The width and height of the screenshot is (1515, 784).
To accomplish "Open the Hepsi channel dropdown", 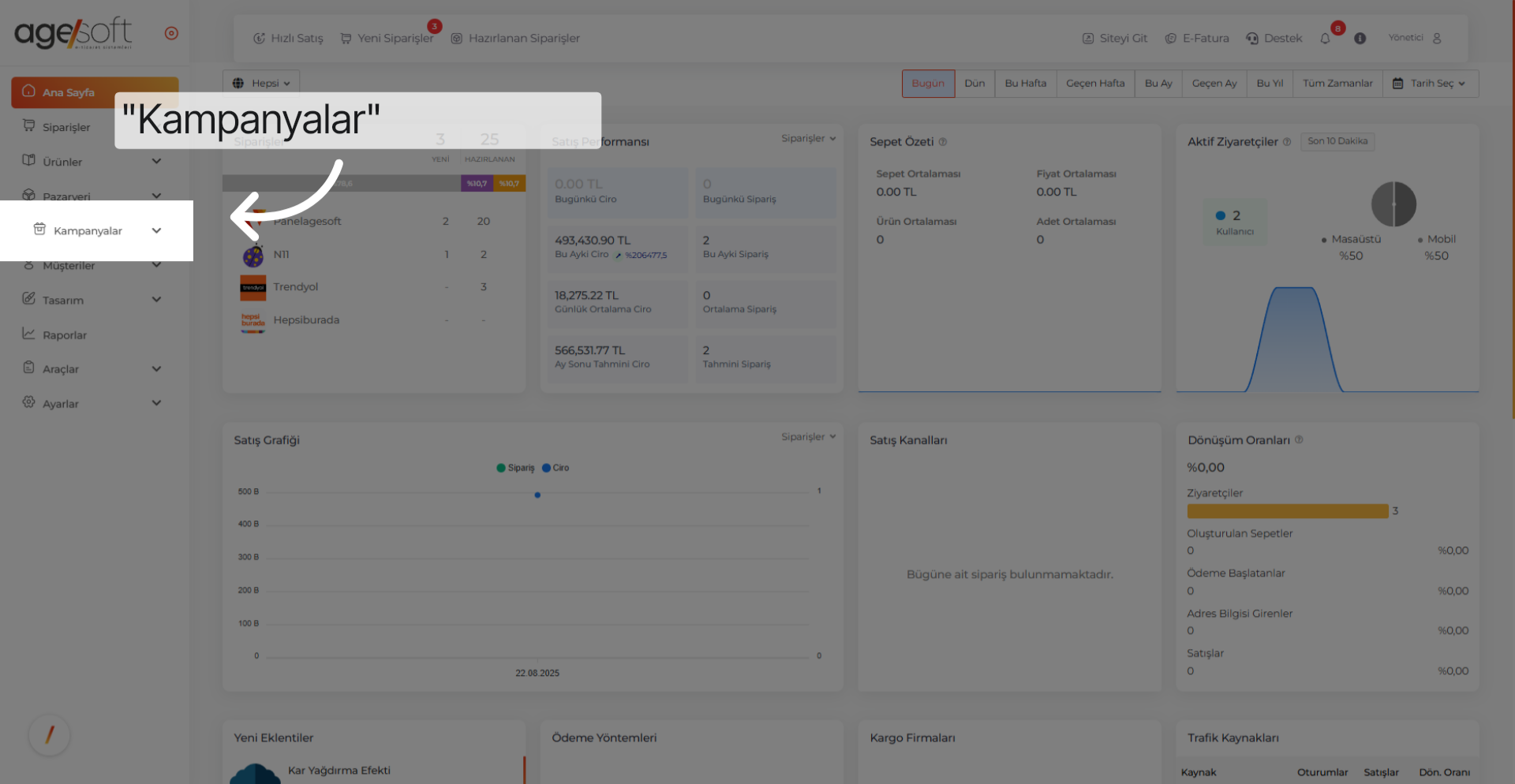I will pyautogui.click(x=261, y=83).
